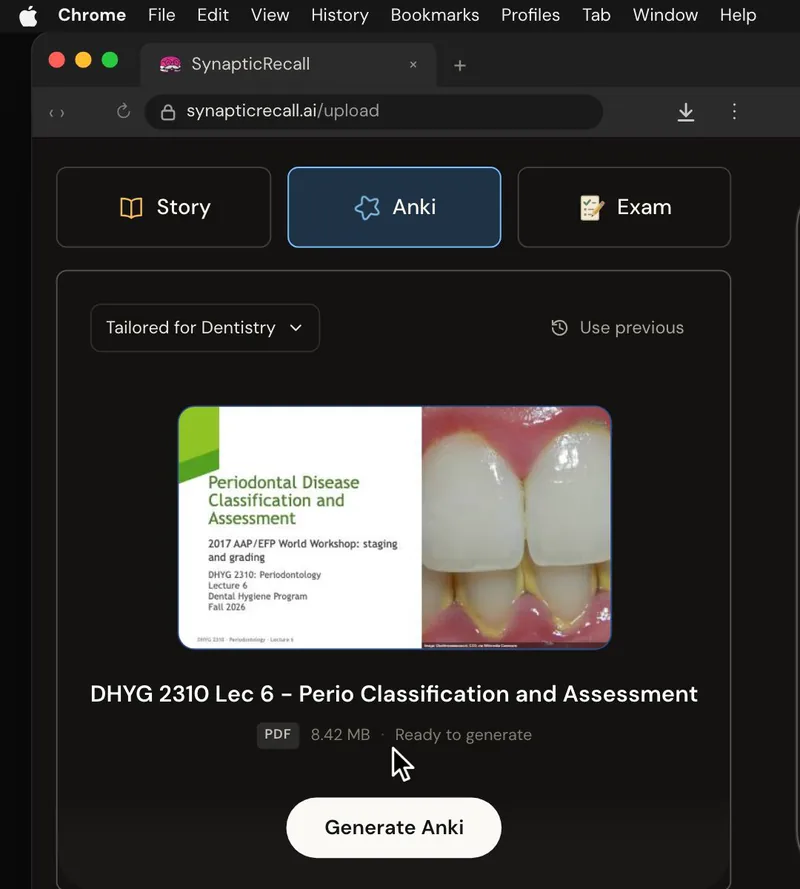Open the Periodontal Disease slide thumbnail

click(395, 528)
